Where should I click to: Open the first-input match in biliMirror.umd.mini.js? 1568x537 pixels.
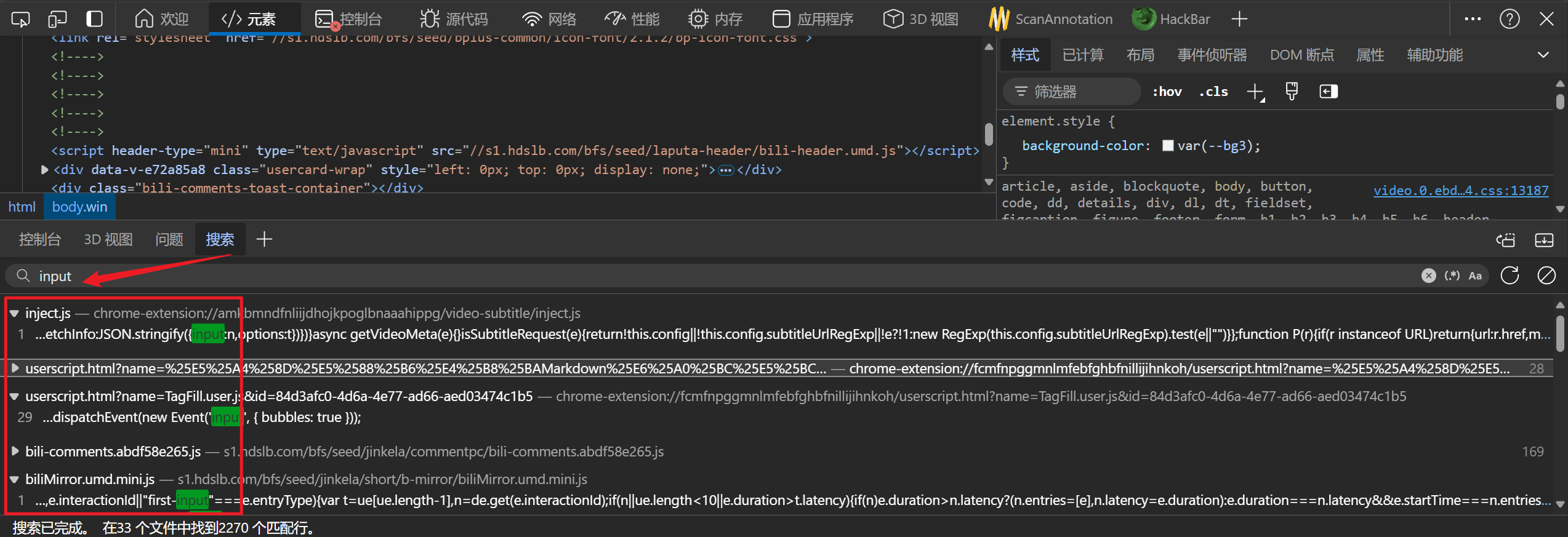point(792,501)
